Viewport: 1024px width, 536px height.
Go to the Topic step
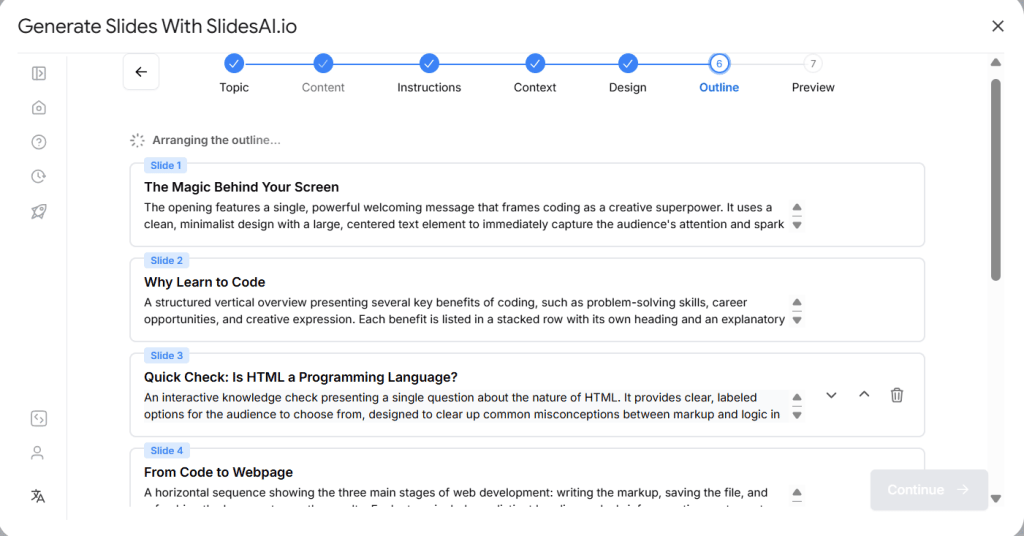tap(234, 64)
